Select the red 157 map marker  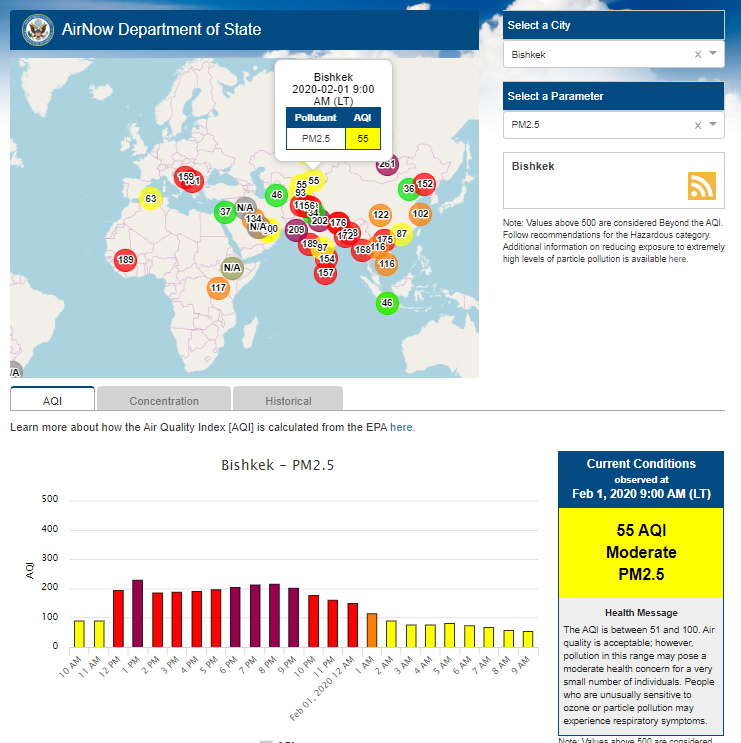pos(325,272)
